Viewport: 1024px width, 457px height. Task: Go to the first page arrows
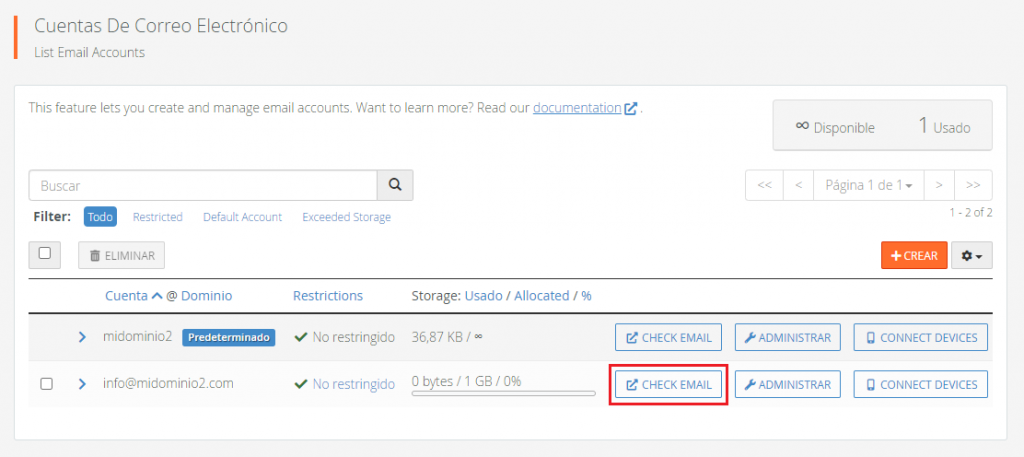point(764,185)
